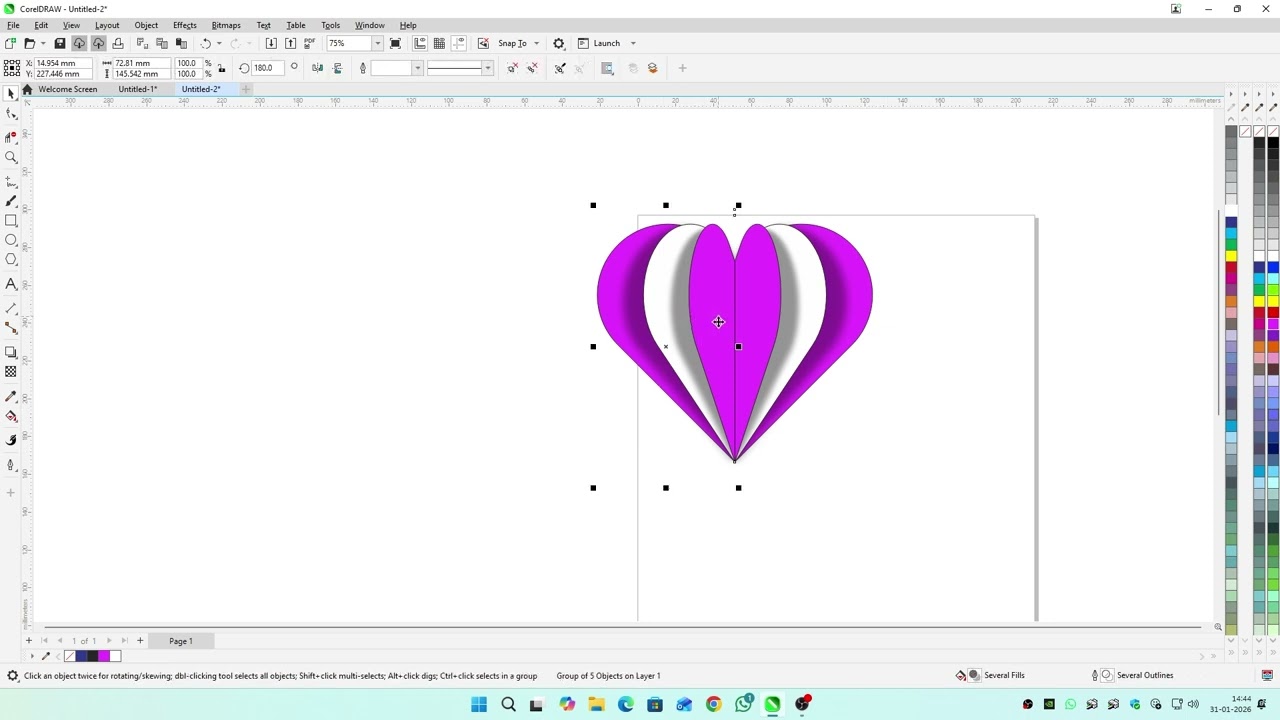Toggle the Snap Off button
The height and width of the screenshot is (720, 1280).
(483, 43)
